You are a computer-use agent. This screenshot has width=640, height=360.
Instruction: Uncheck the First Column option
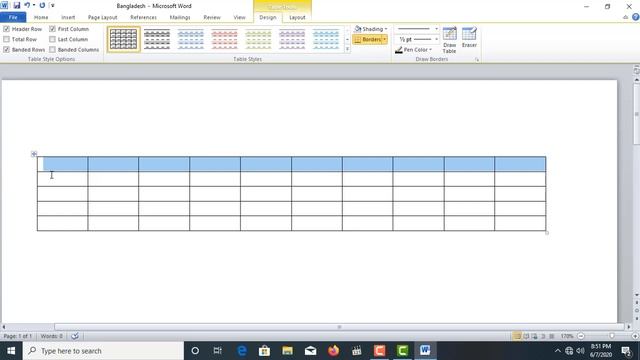(52, 29)
